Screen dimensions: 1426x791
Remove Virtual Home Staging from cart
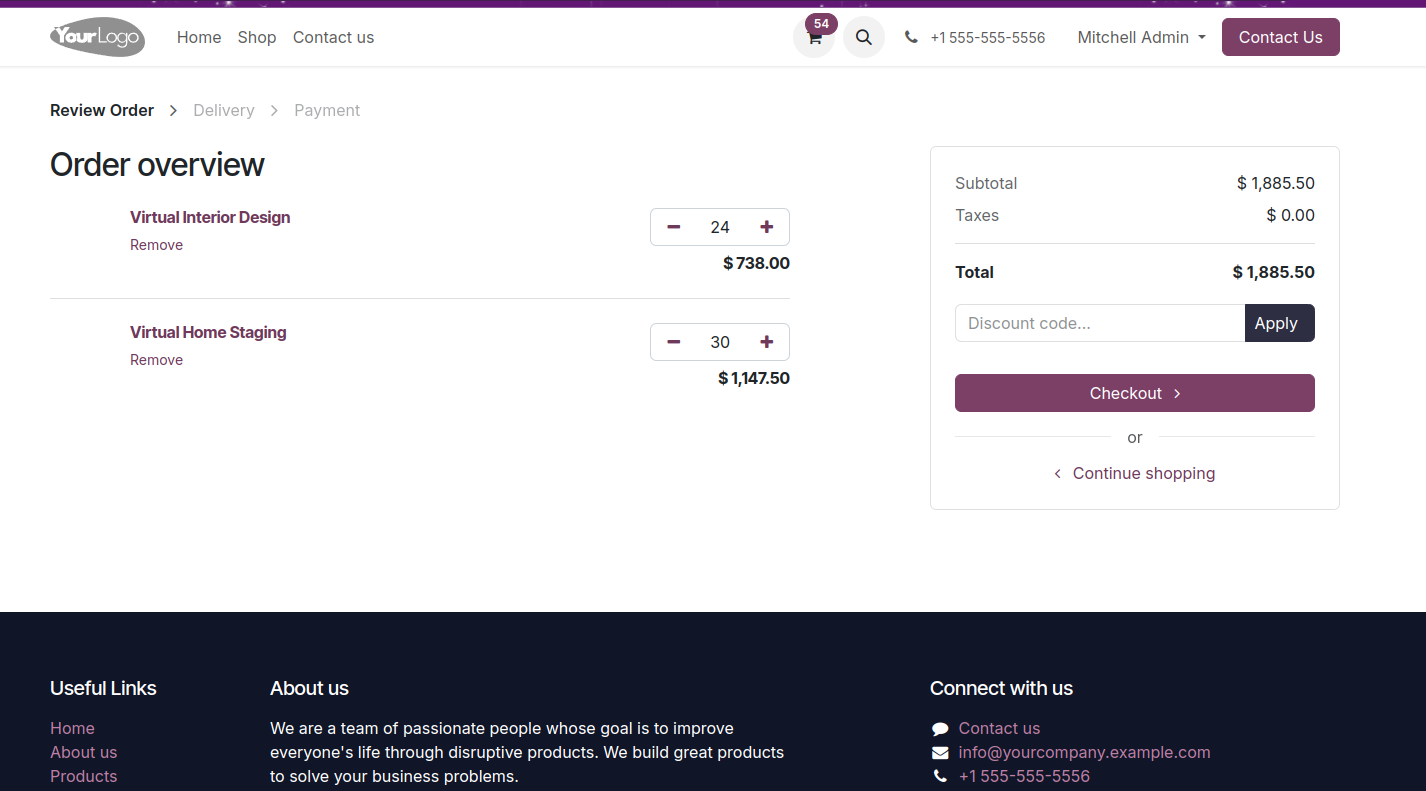(156, 360)
